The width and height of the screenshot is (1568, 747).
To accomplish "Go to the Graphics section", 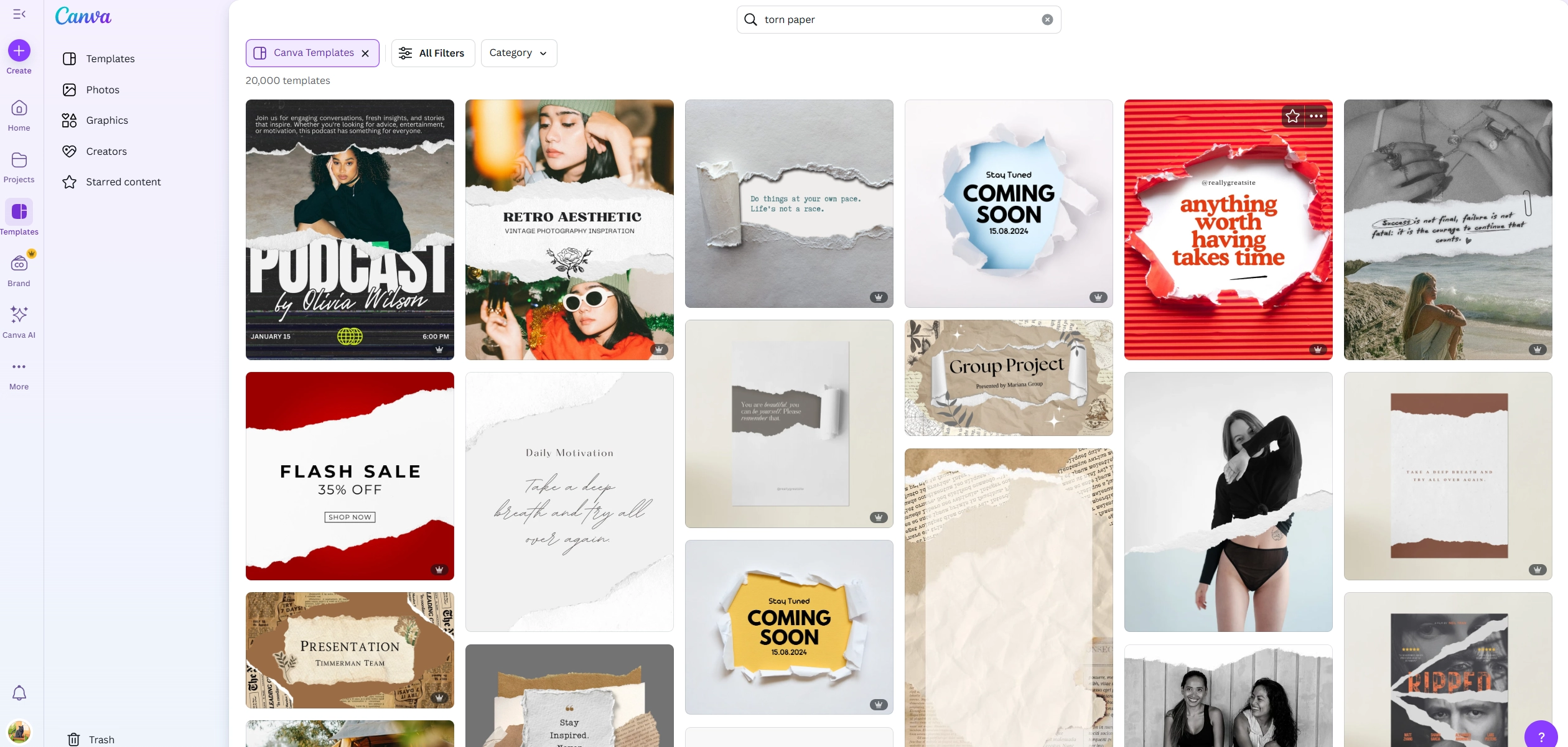I will coord(106,120).
